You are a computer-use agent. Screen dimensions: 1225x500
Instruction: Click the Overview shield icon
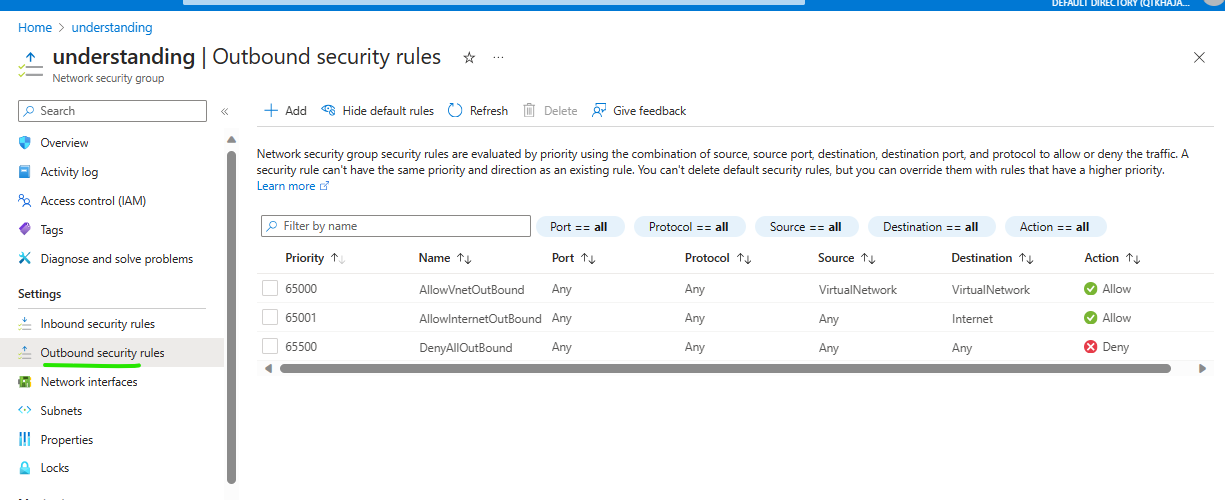pos(25,143)
